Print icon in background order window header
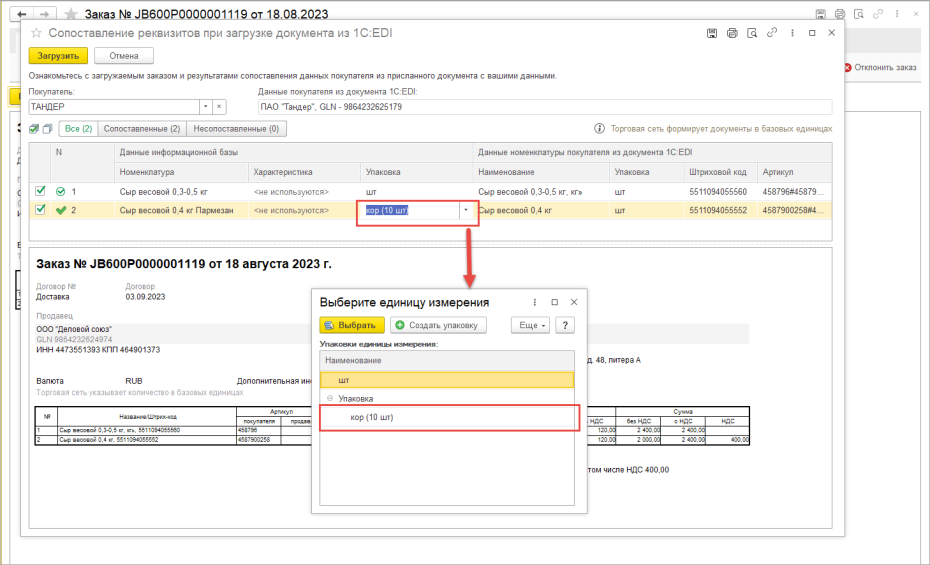Screen dimensions: 930x565 840,14
